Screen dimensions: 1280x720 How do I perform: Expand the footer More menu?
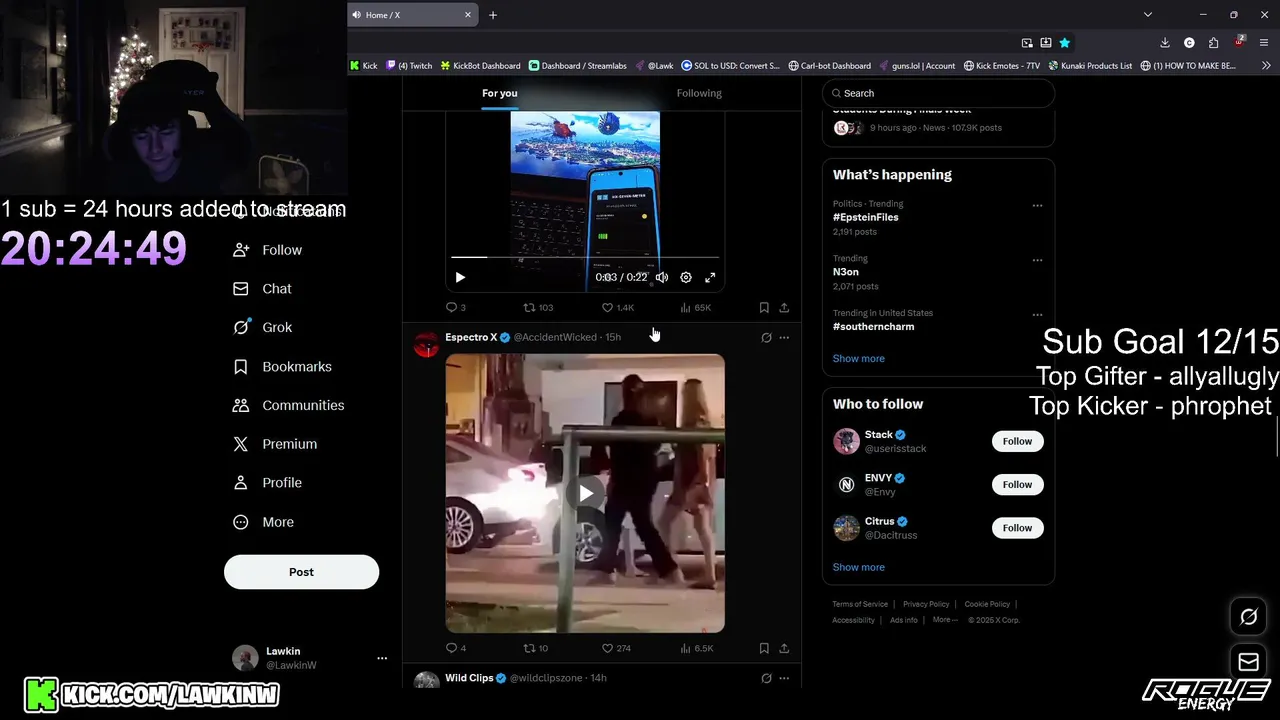(x=945, y=620)
